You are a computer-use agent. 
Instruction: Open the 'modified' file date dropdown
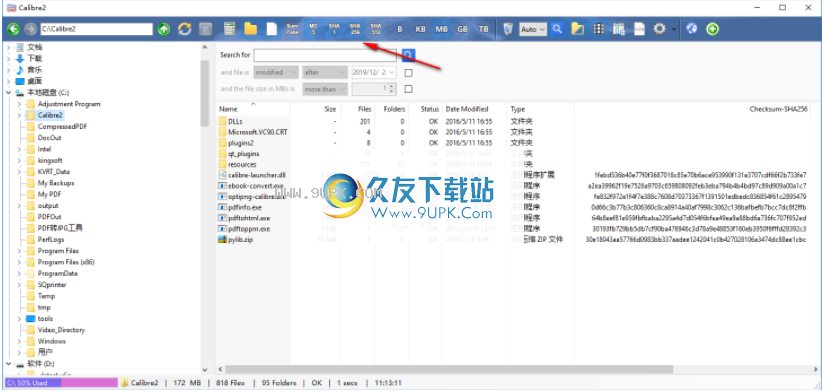[276, 72]
